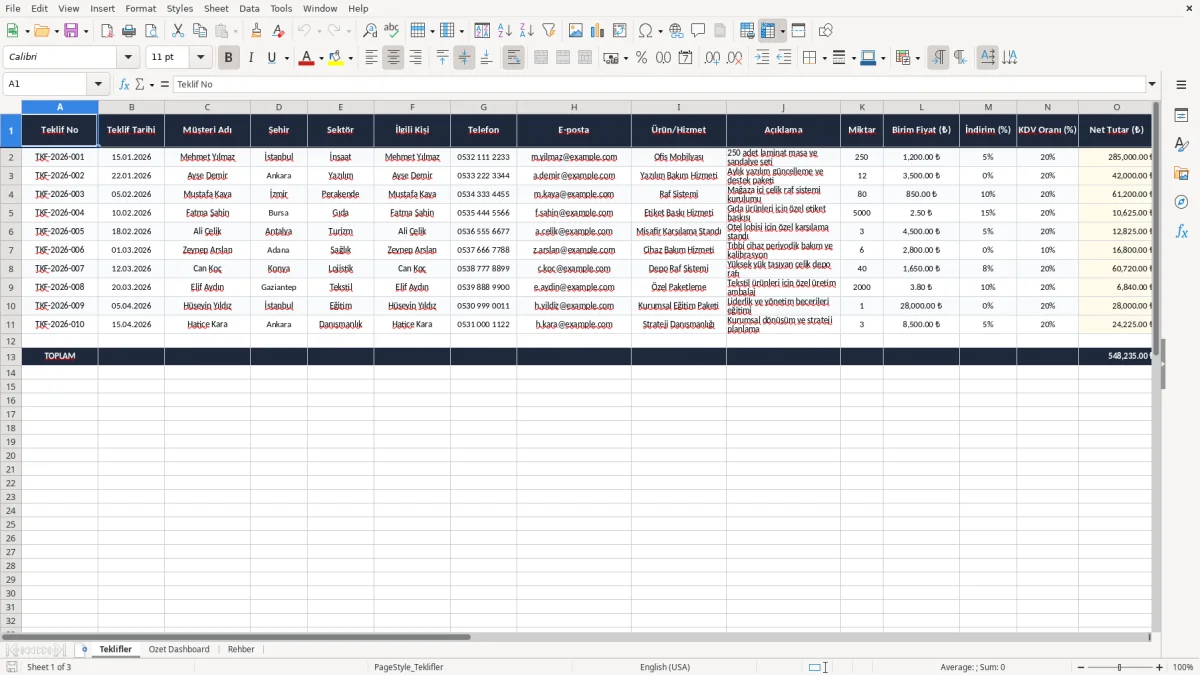Apply red font color swatch
The width and height of the screenshot is (1200, 675).
click(x=306, y=58)
